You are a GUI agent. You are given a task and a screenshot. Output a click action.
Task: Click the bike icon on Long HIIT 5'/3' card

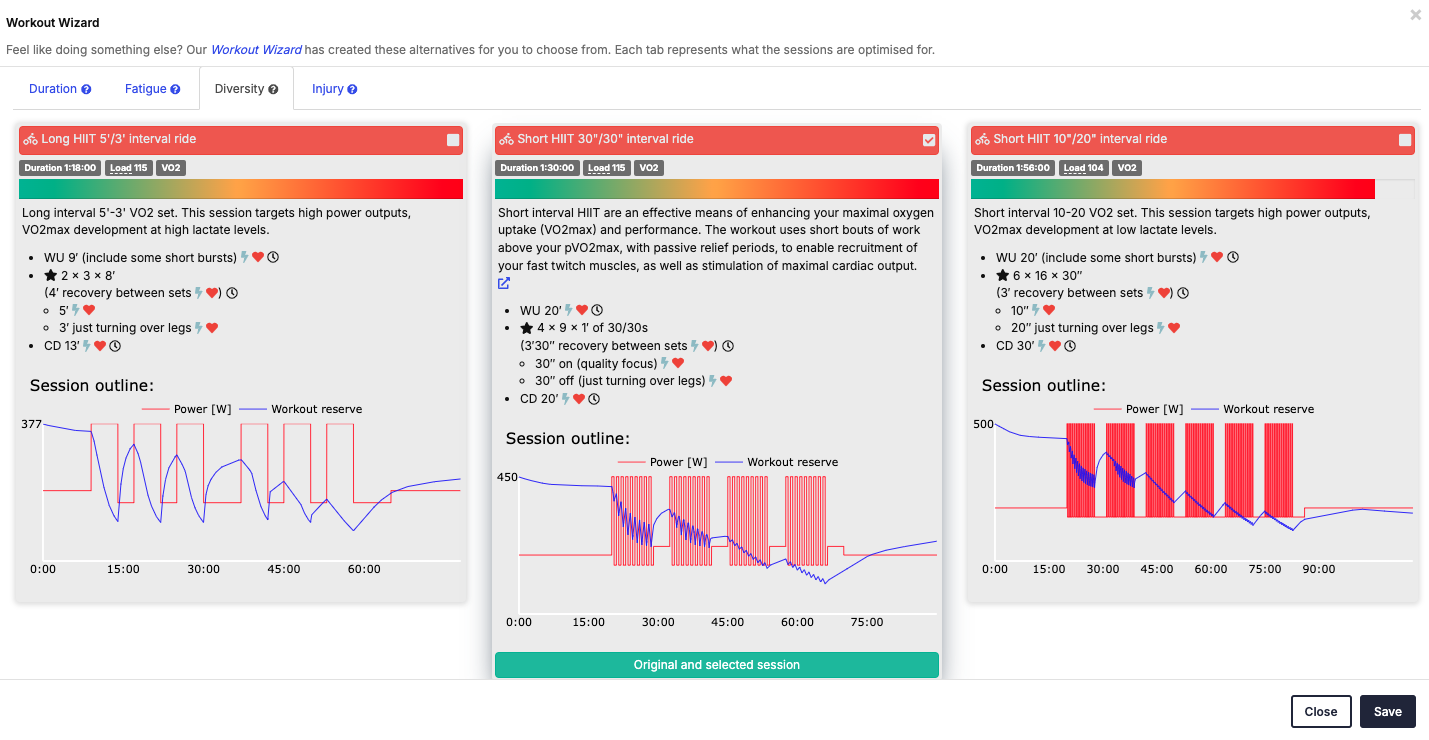click(31, 140)
